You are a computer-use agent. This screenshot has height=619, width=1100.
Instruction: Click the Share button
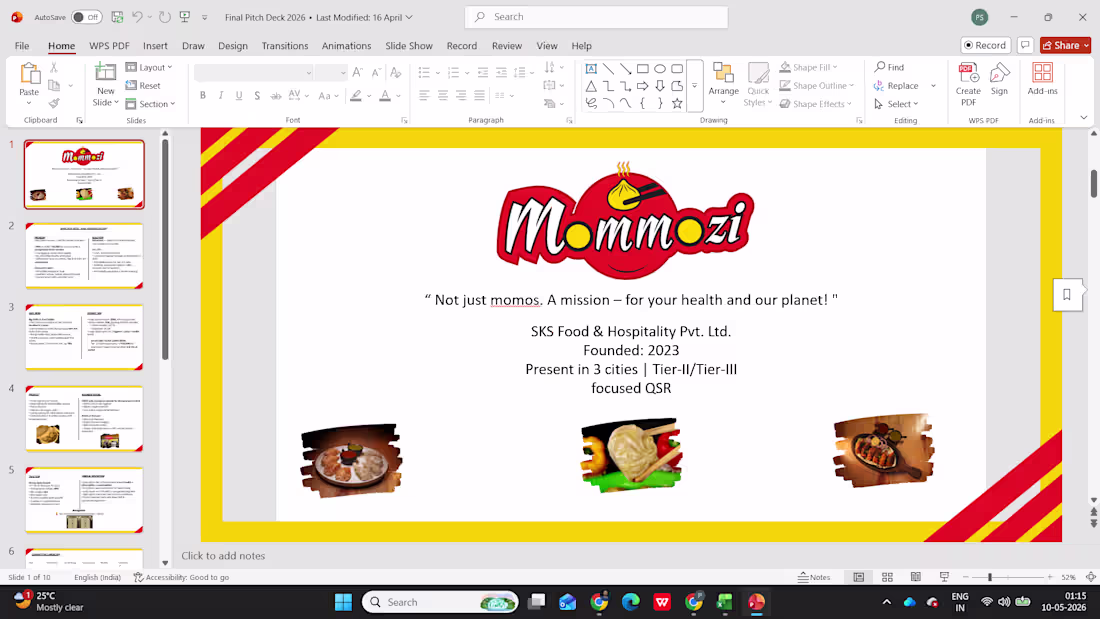1065,45
